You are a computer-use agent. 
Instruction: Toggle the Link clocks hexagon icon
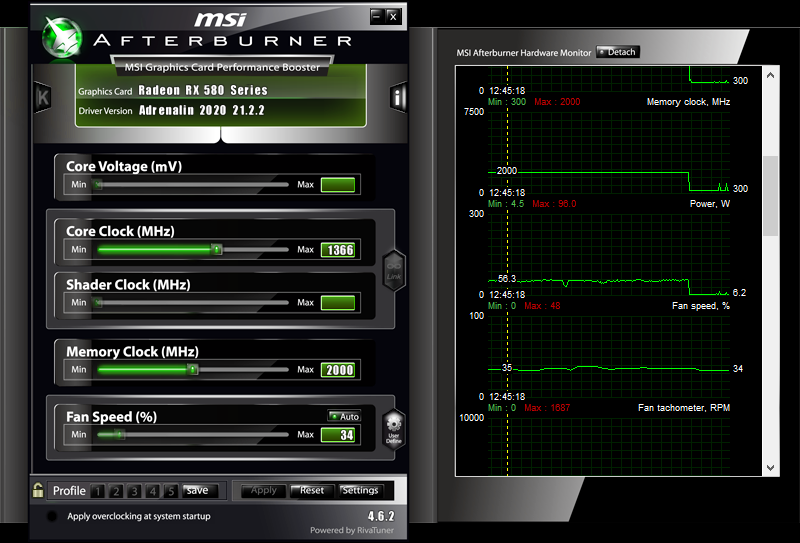pos(393,270)
